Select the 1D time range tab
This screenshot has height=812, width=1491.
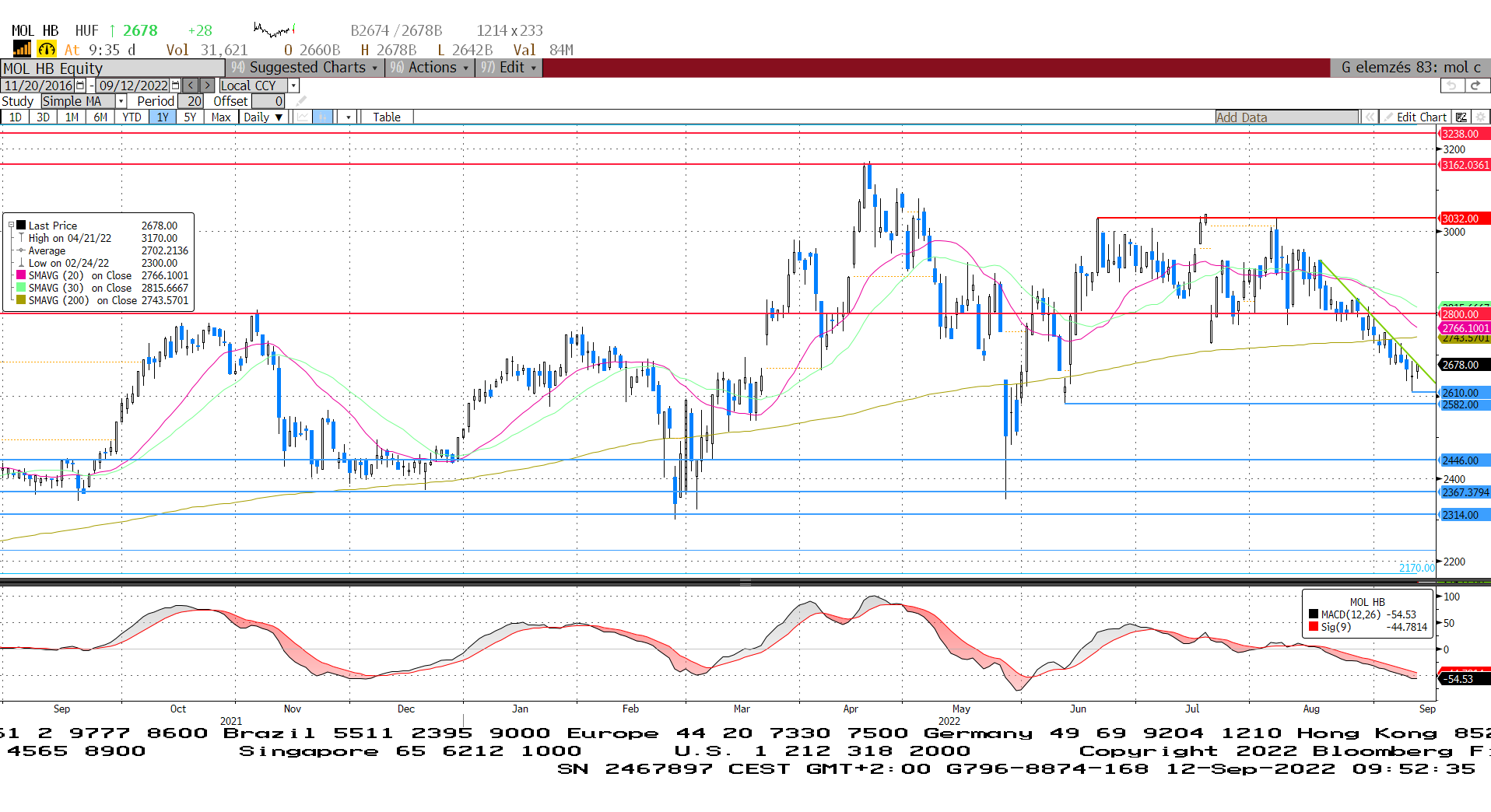pos(16,117)
